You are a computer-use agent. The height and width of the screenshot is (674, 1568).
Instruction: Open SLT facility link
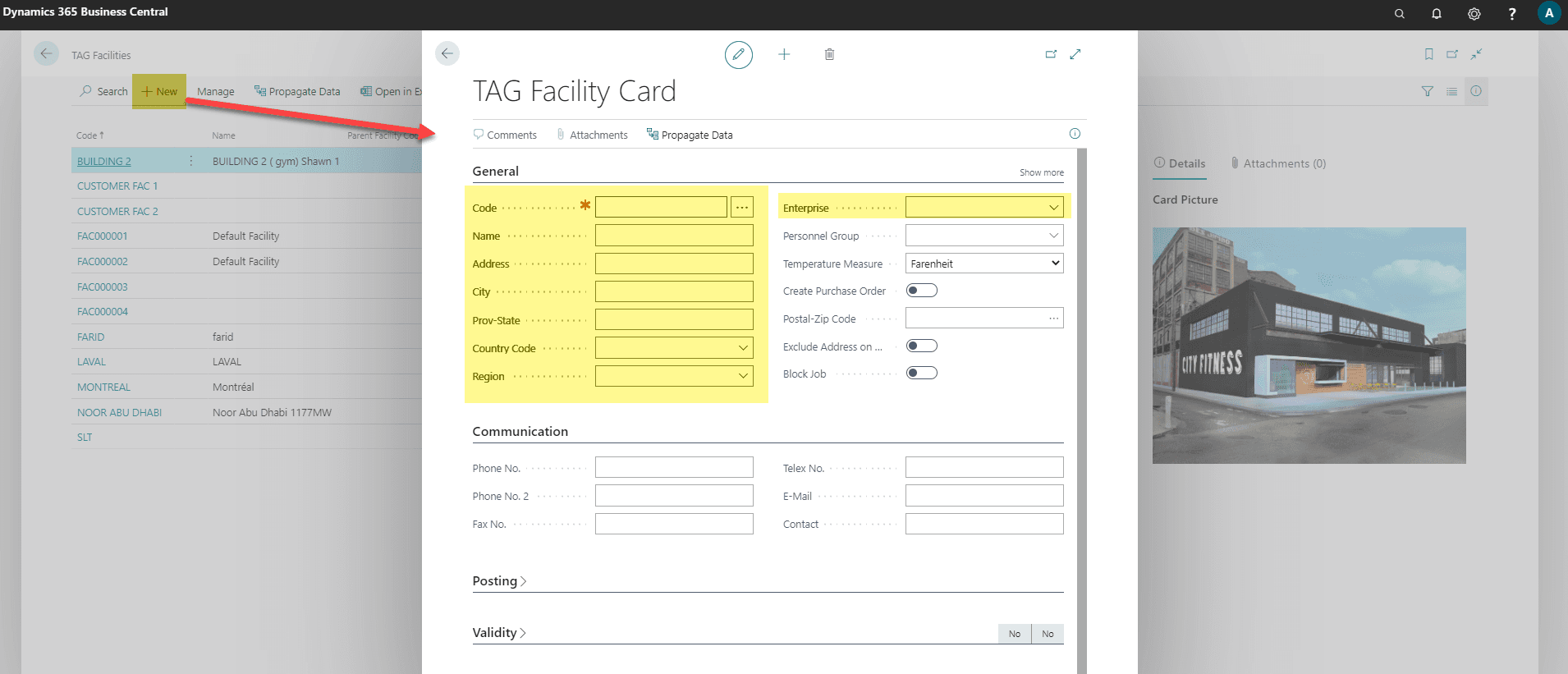coord(85,438)
